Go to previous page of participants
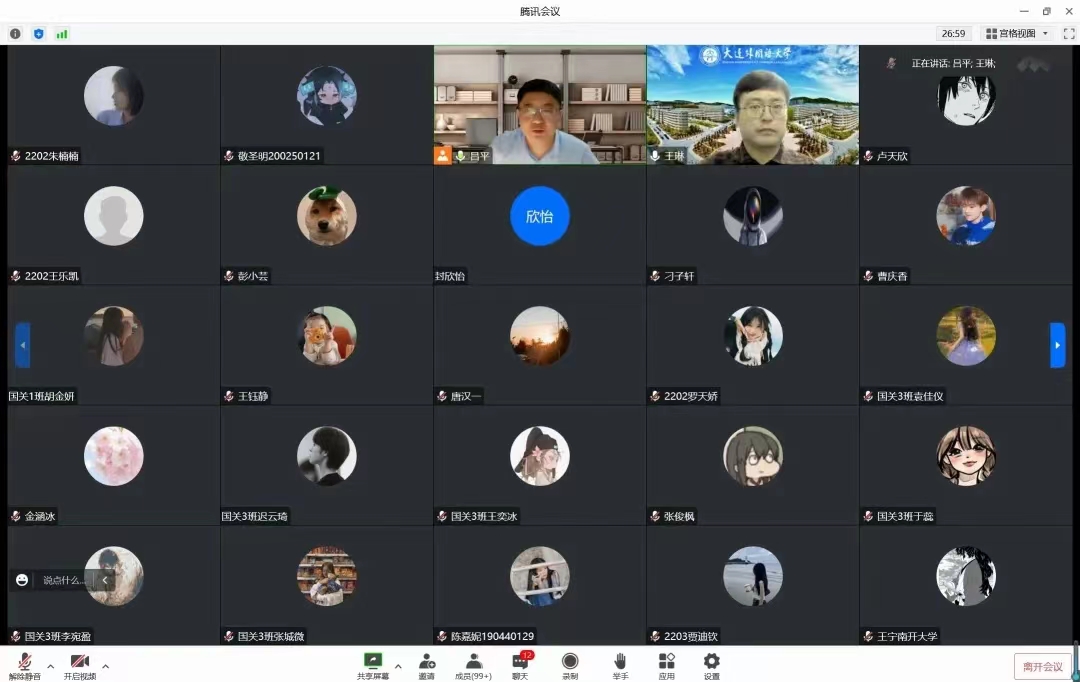This screenshot has width=1080, height=682. (x=22, y=345)
